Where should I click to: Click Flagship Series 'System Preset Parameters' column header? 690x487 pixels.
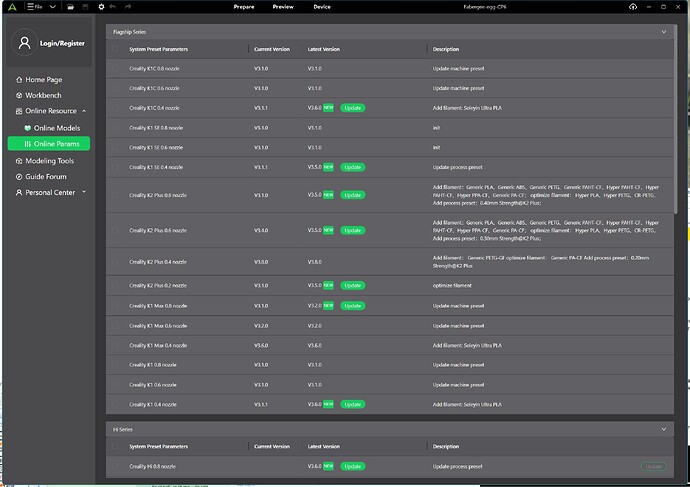pos(158,49)
